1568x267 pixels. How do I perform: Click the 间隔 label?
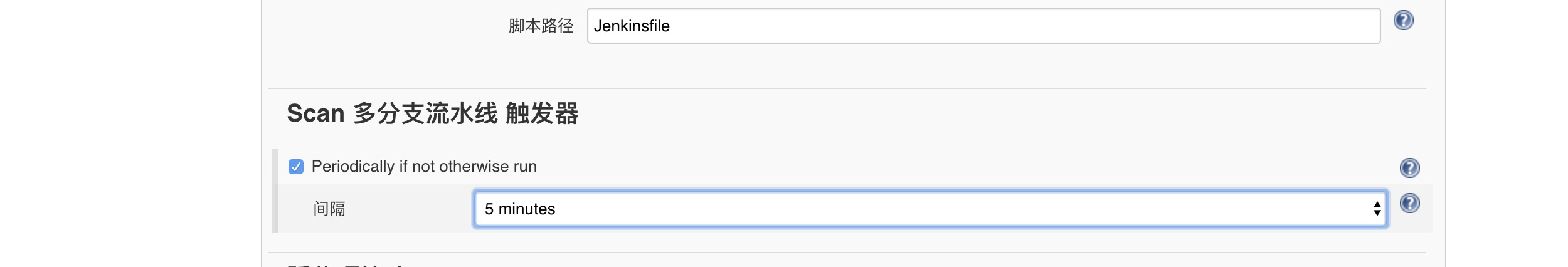329,209
